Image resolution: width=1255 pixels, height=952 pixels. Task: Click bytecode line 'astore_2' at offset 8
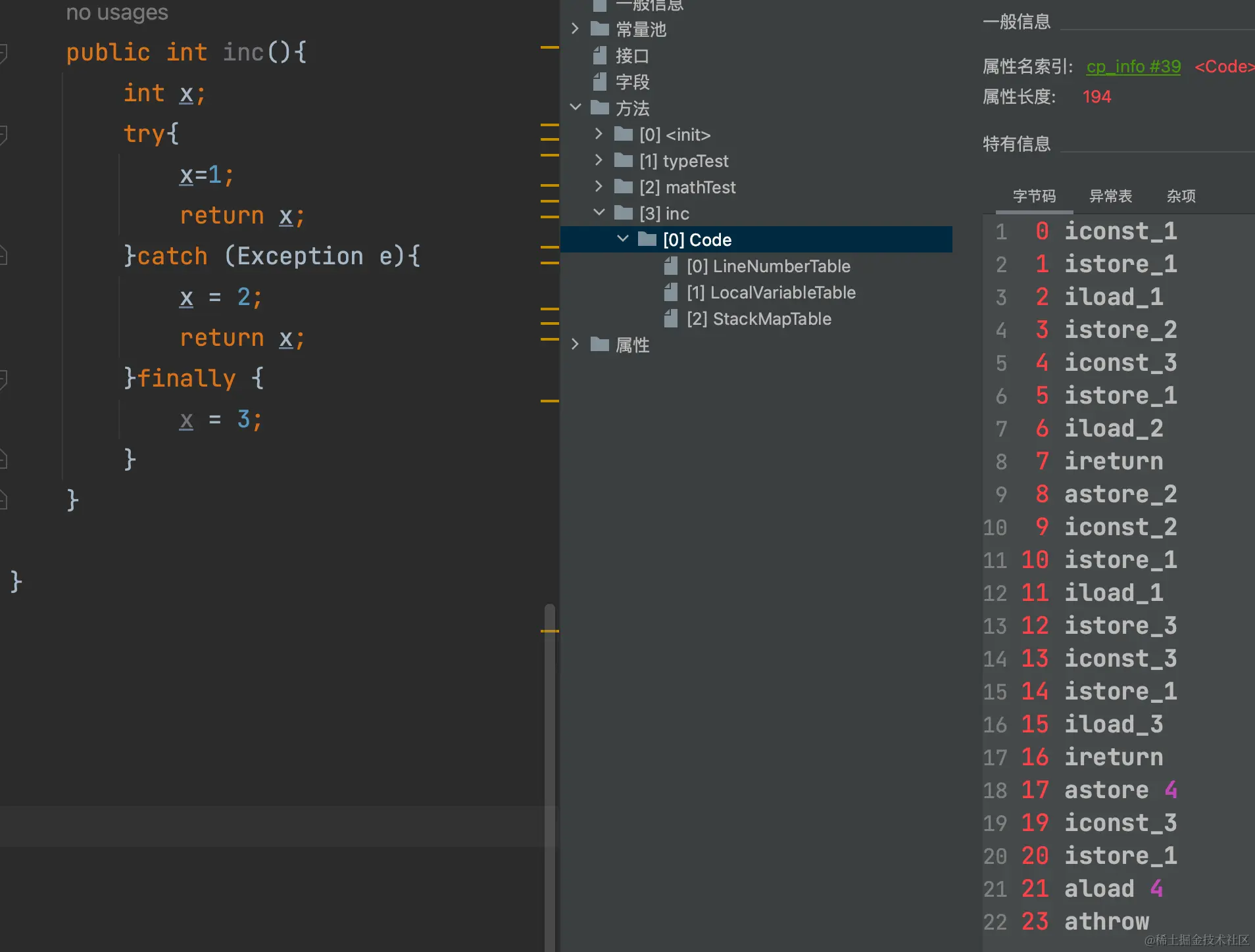[x=1121, y=494]
